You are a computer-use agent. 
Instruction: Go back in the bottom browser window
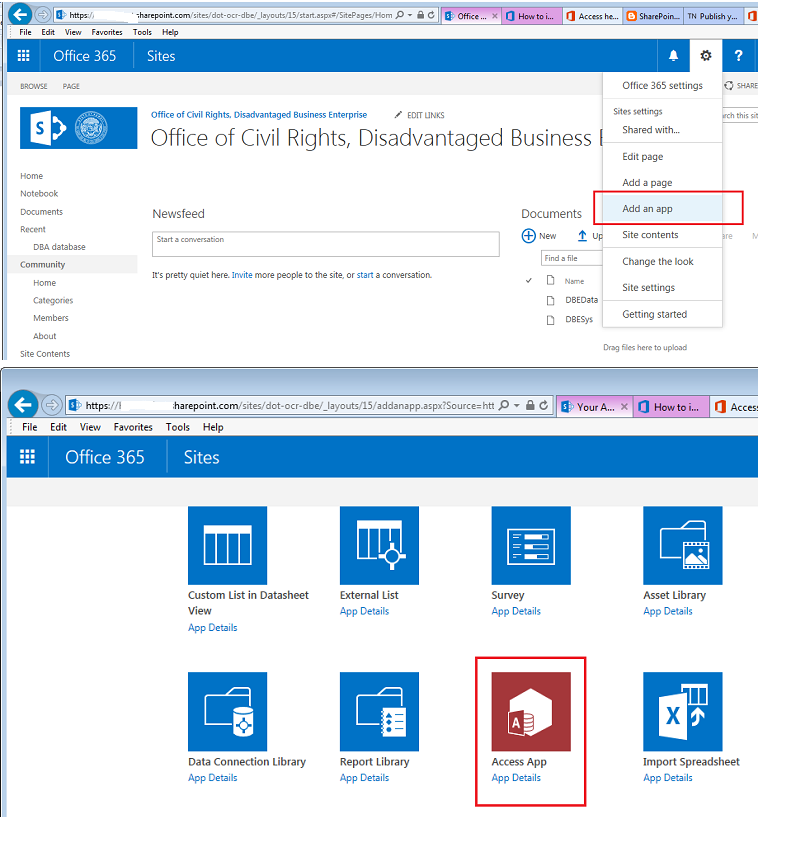coord(23,404)
